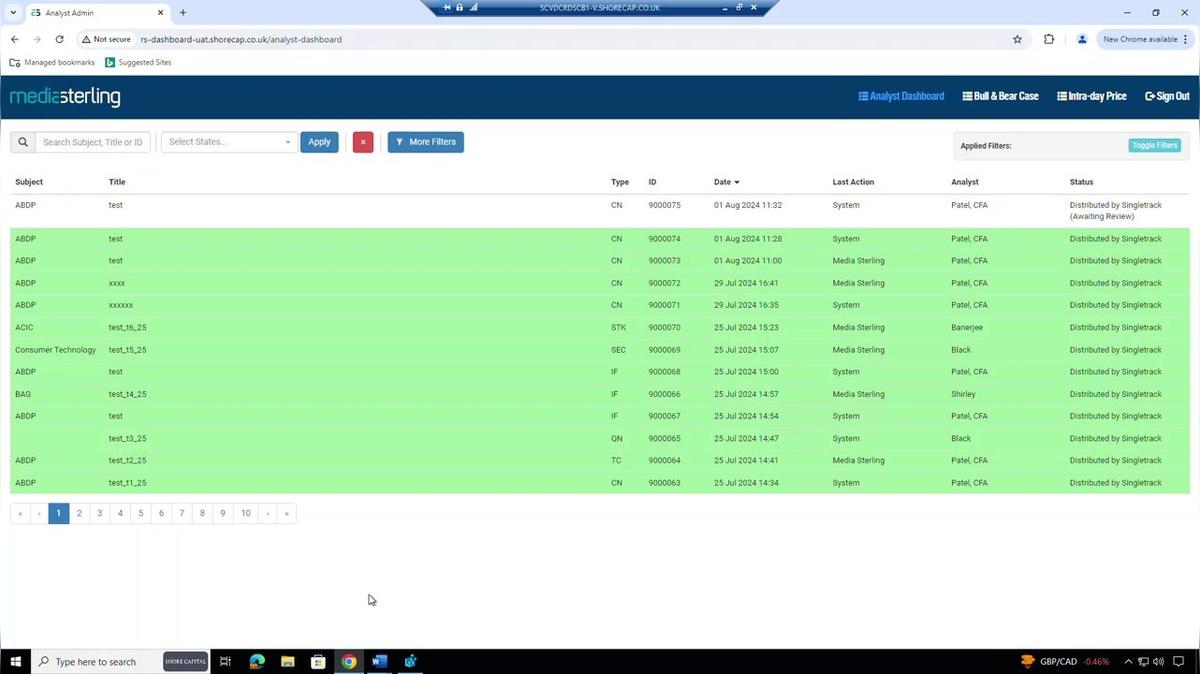
Task: Open page 10 of results
Action: (x=246, y=513)
